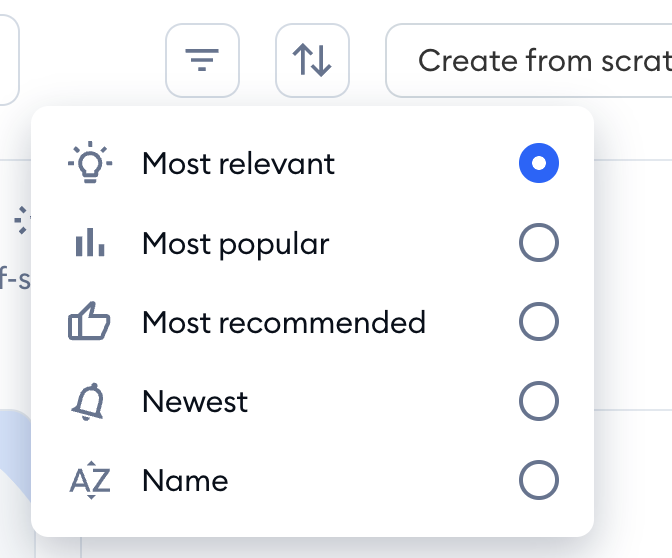Click the A-Z icon beside Name
The width and height of the screenshot is (672, 558).
tap(90, 480)
